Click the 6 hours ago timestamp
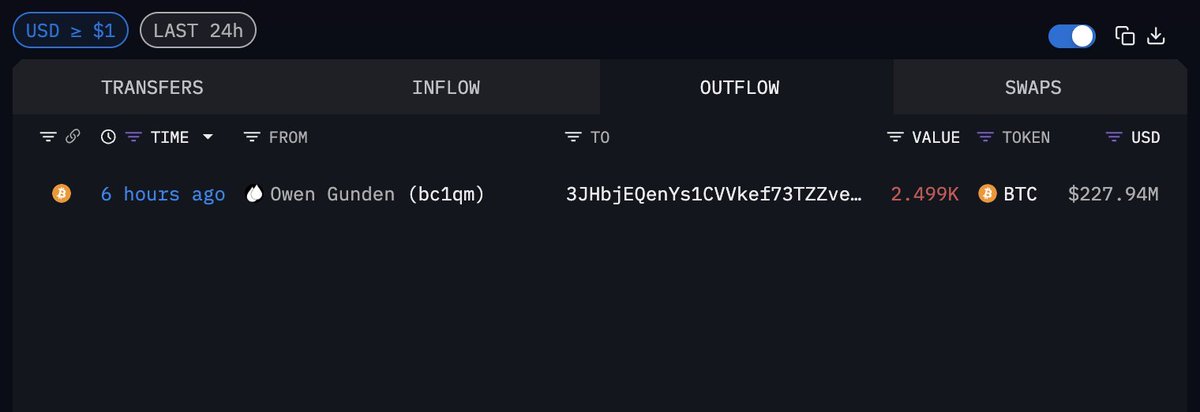Viewport: 1200px width, 412px height. click(x=163, y=194)
